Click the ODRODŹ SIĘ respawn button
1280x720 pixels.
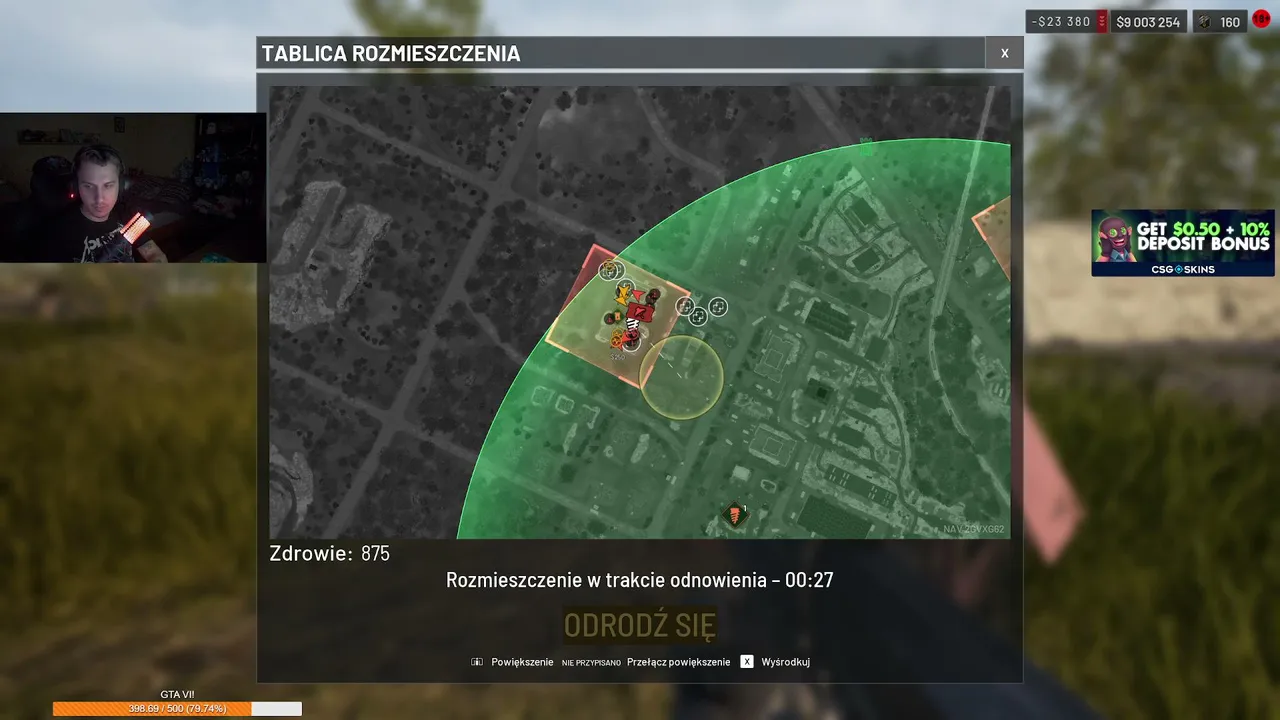pyautogui.click(x=640, y=625)
